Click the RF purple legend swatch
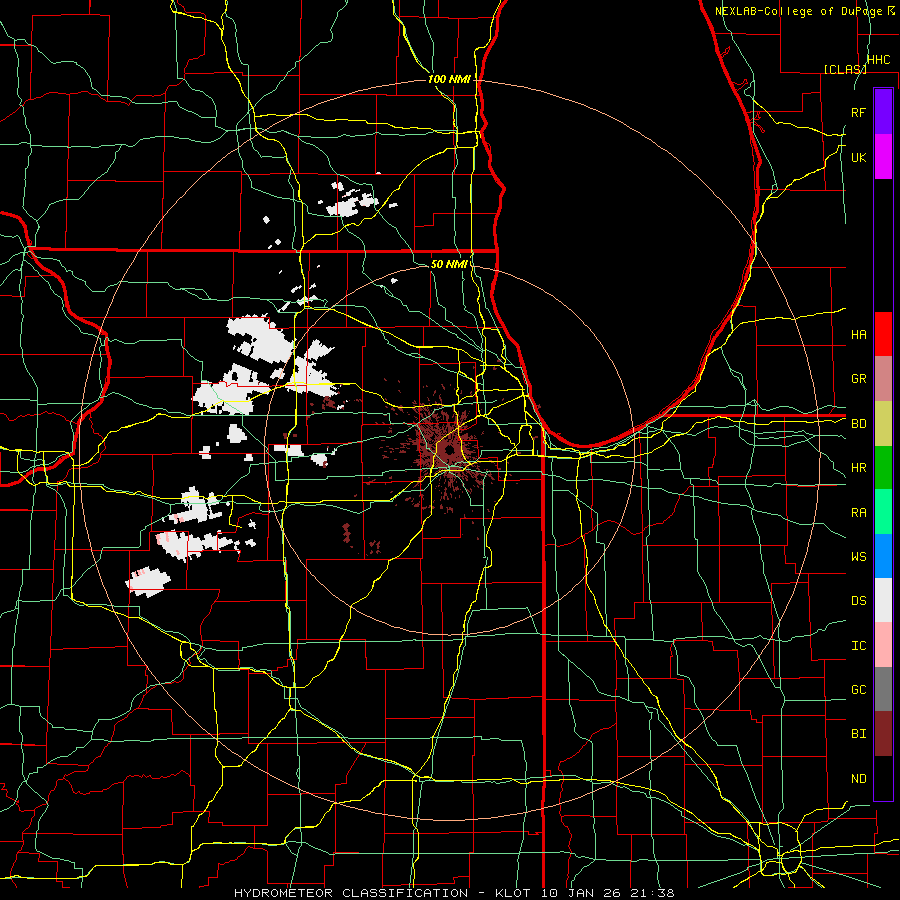The height and width of the screenshot is (900, 900). [883, 112]
